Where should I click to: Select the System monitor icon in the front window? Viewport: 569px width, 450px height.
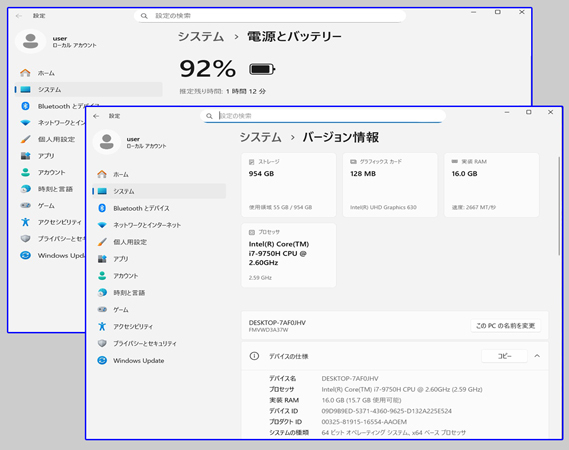102,191
